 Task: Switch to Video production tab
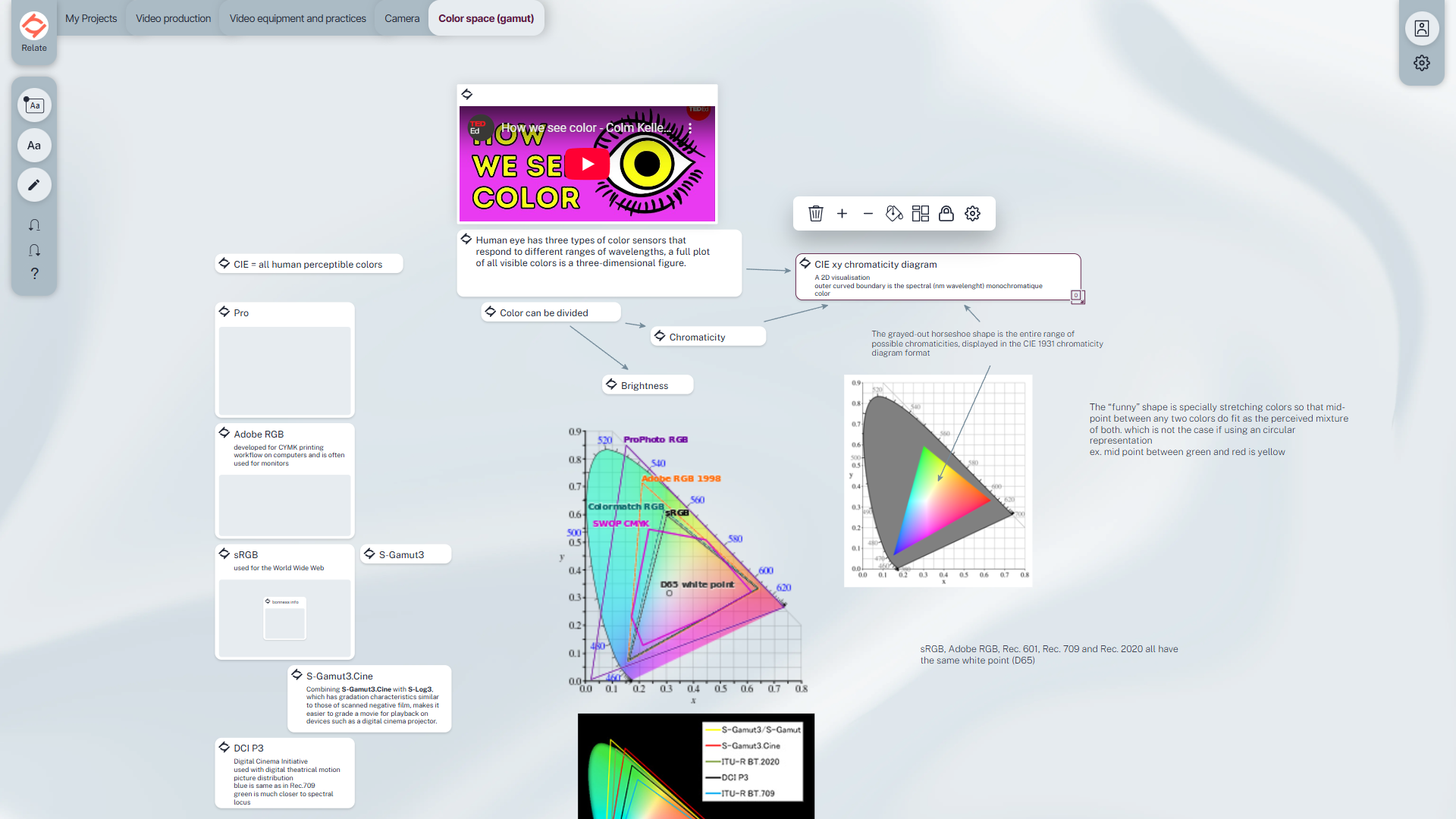click(x=173, y=18)
